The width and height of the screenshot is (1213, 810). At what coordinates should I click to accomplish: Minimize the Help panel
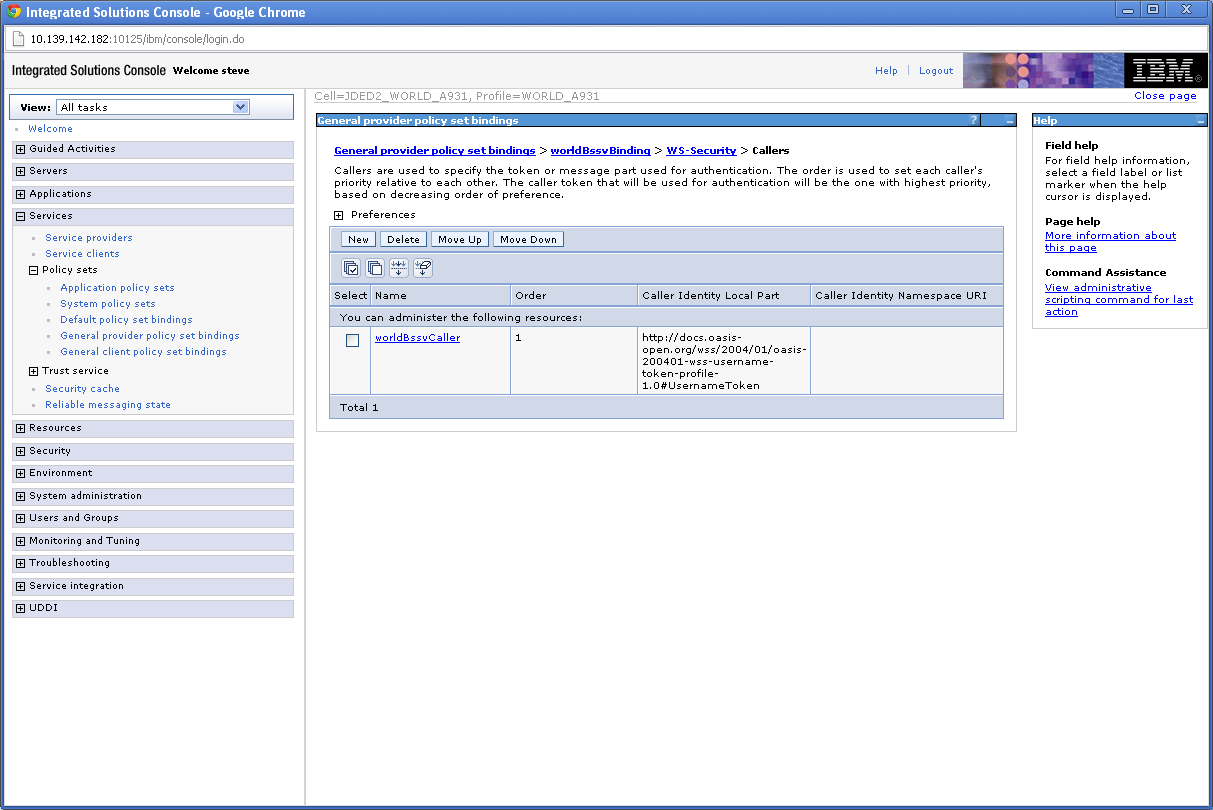click(x=1201, y=120)
